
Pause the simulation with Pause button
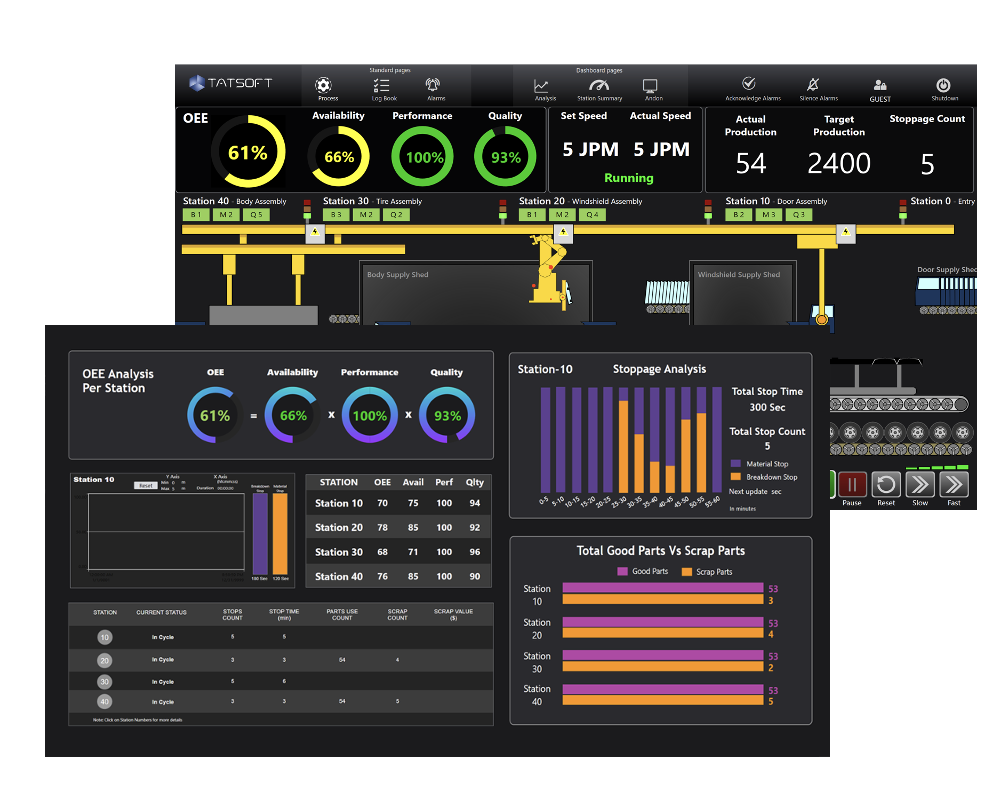point(852,485)
